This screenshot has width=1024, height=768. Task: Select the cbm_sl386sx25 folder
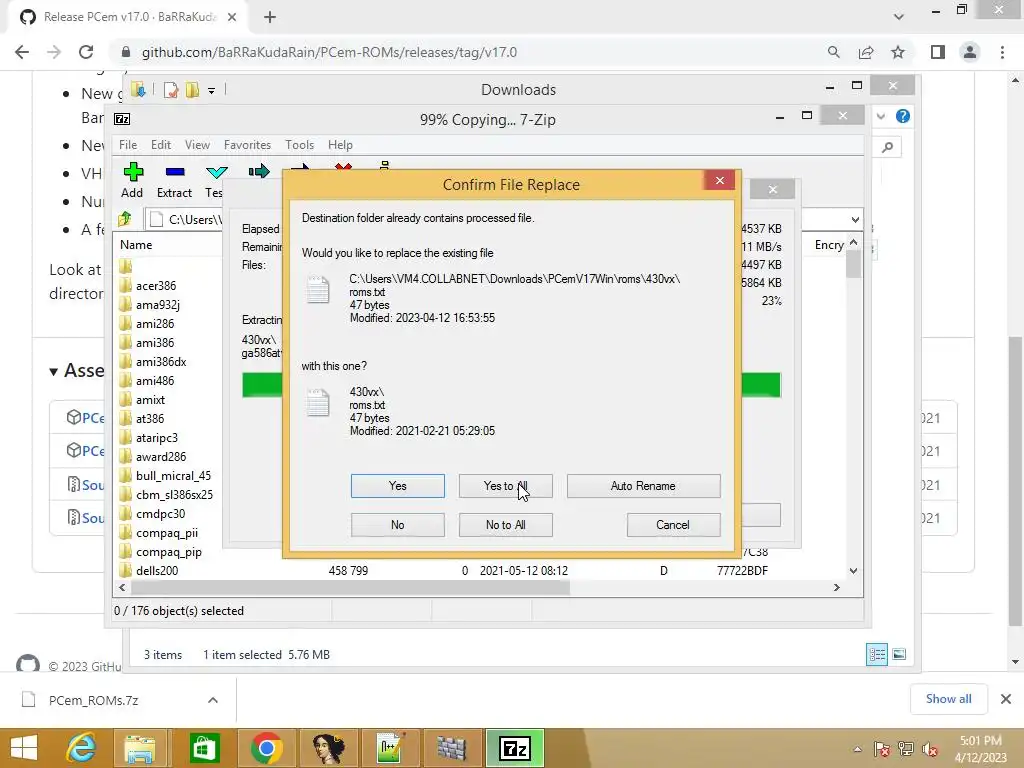coord(174,494)
